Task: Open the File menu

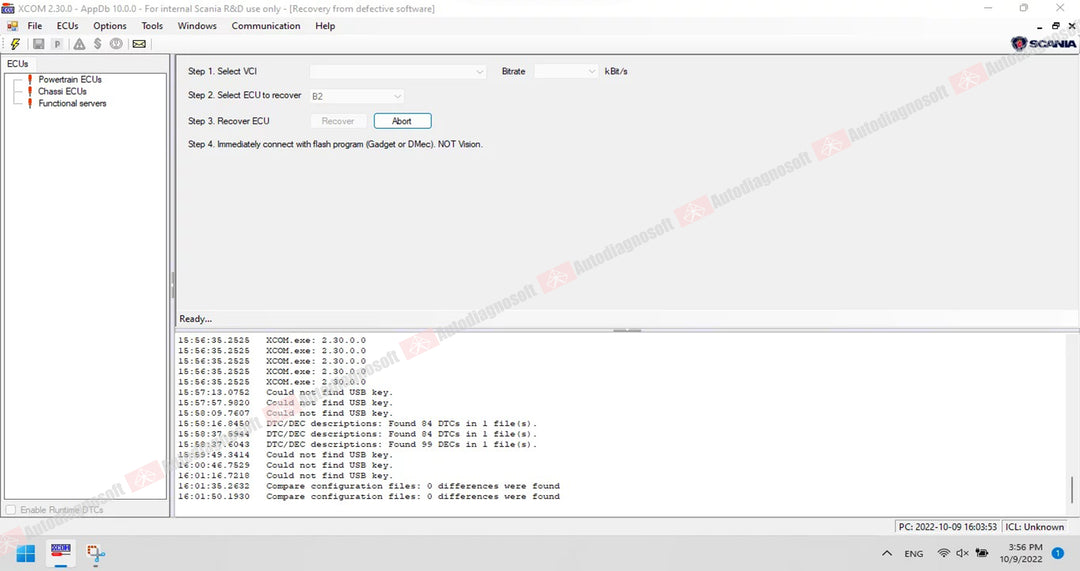Action: (x=34, y=26)
